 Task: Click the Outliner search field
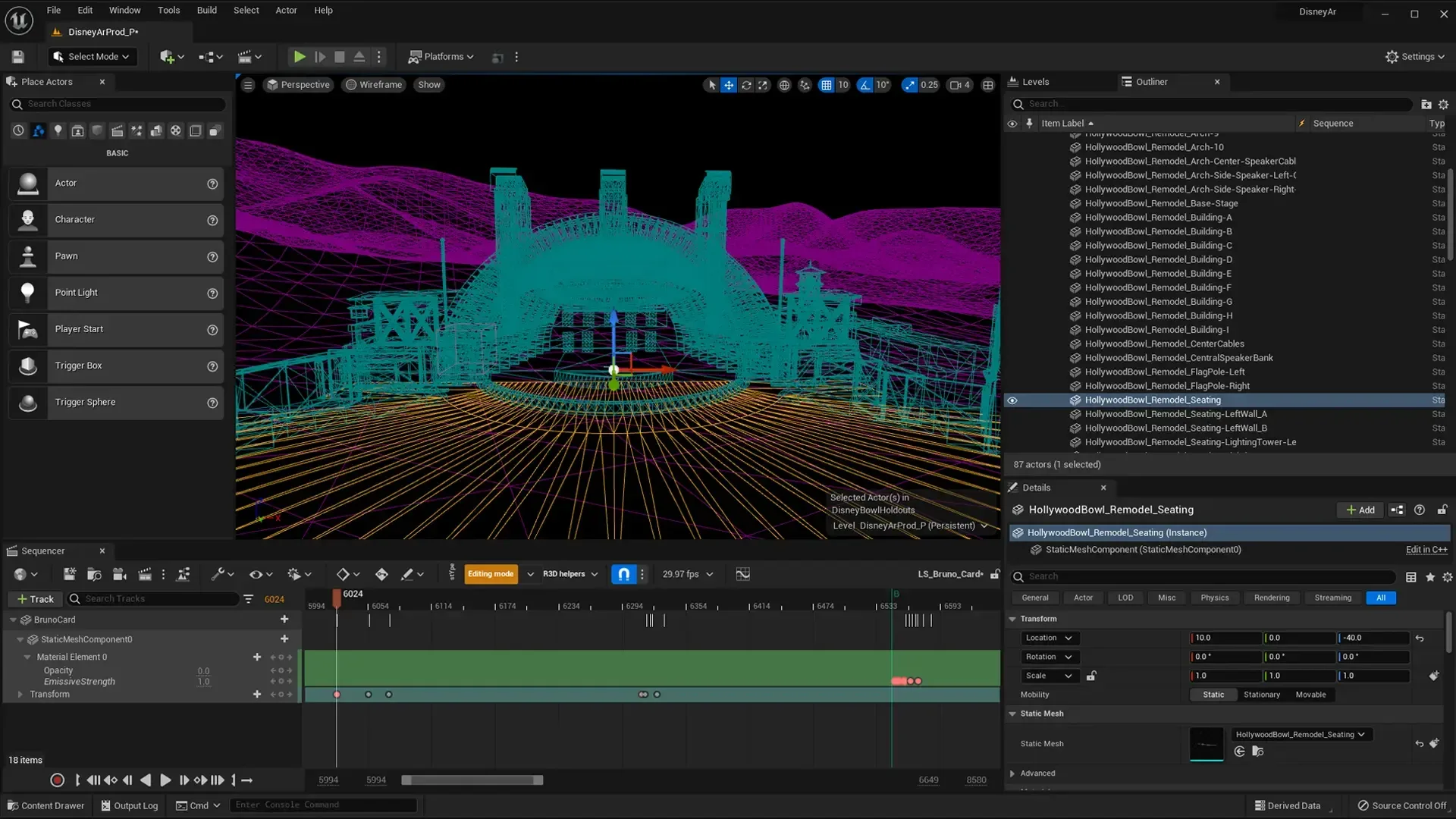(x=1212, y=105)
